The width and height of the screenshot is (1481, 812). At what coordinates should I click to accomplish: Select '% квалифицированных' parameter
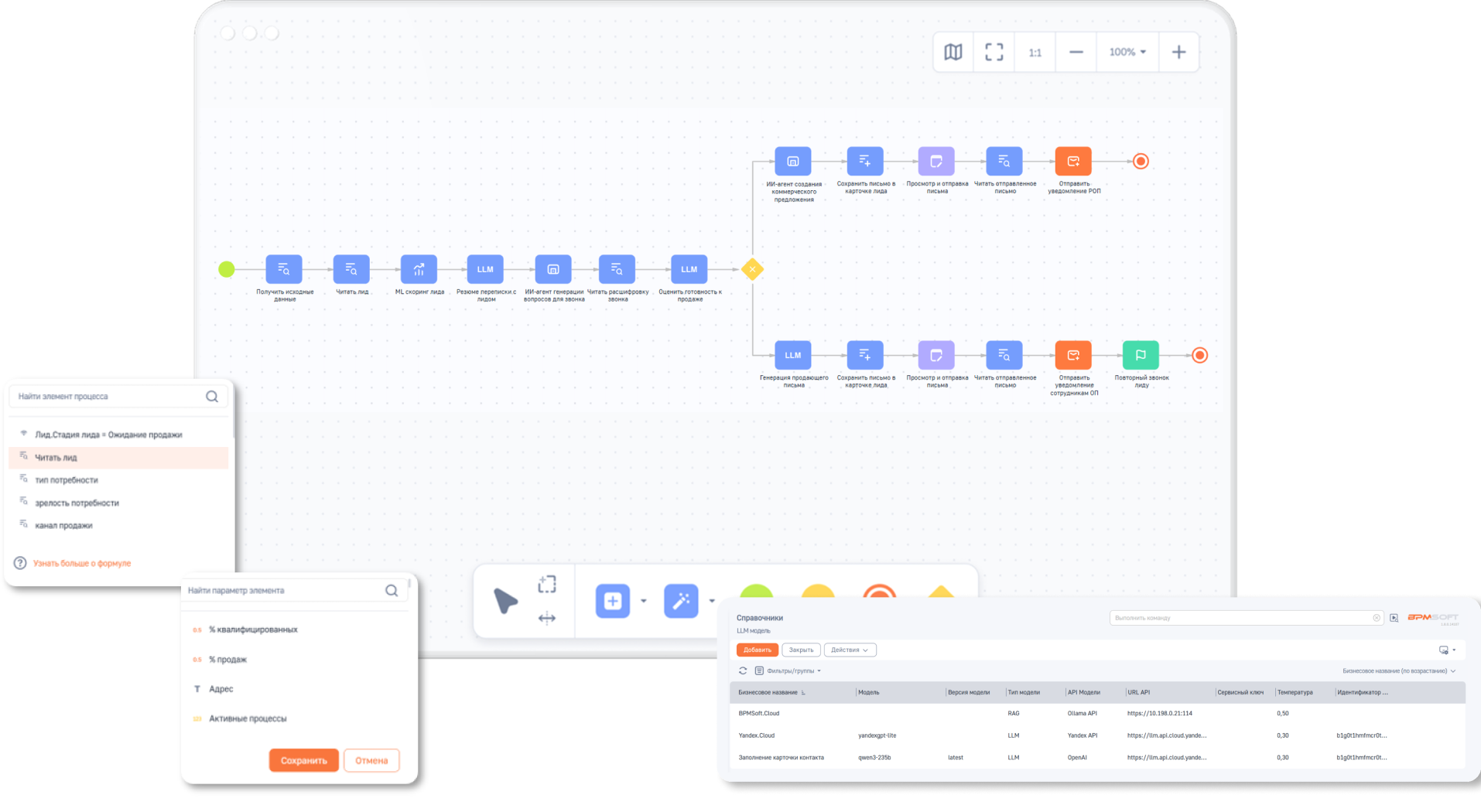point(253,629)
